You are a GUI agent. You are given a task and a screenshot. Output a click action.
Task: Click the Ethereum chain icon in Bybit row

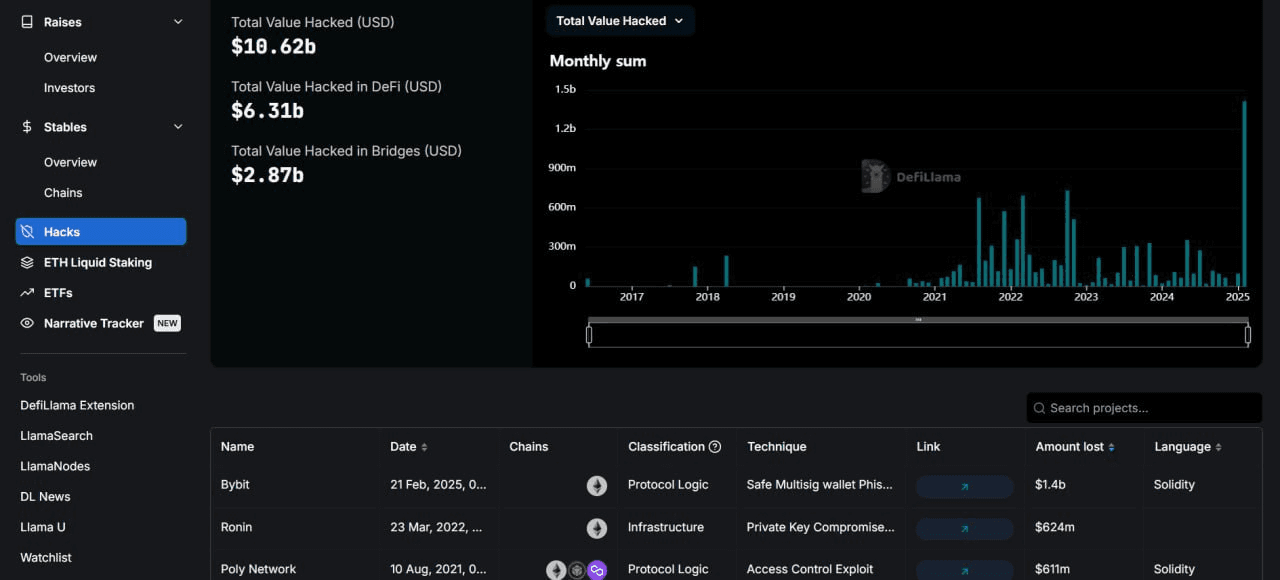coord(597,486)
